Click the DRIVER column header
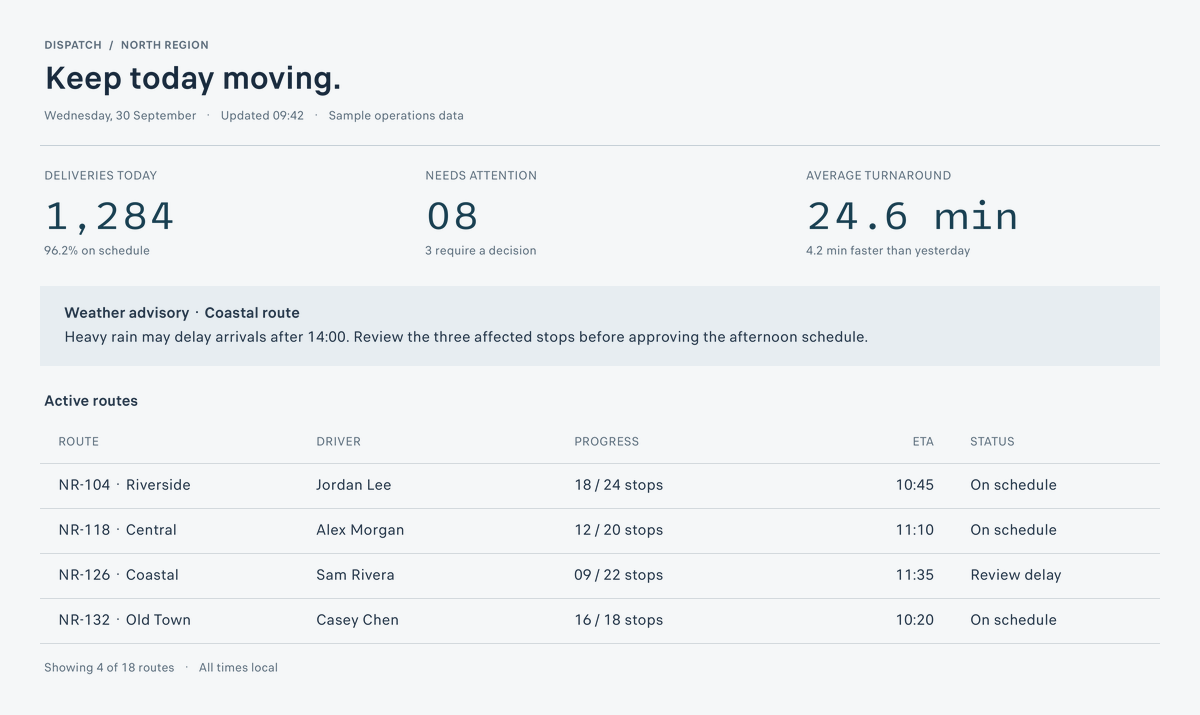Image resolution: width=1200 pixels, height=715 pixels. pyautogui.click(x=338, y=441)
